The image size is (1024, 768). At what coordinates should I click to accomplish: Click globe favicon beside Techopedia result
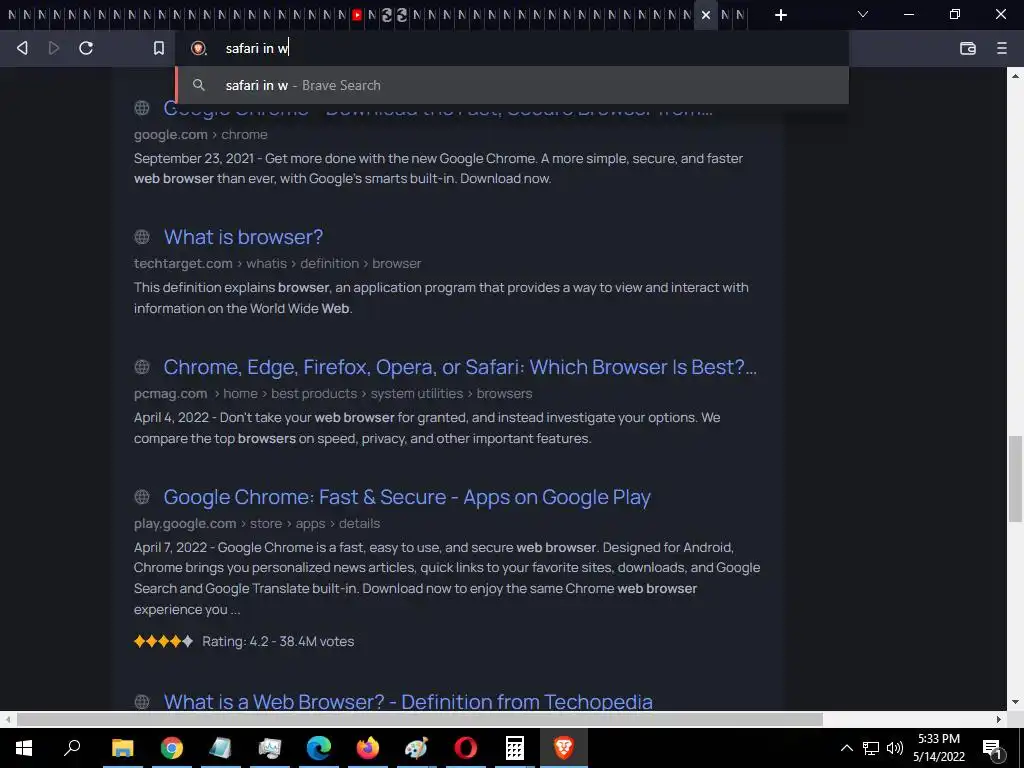coord(142,701)
